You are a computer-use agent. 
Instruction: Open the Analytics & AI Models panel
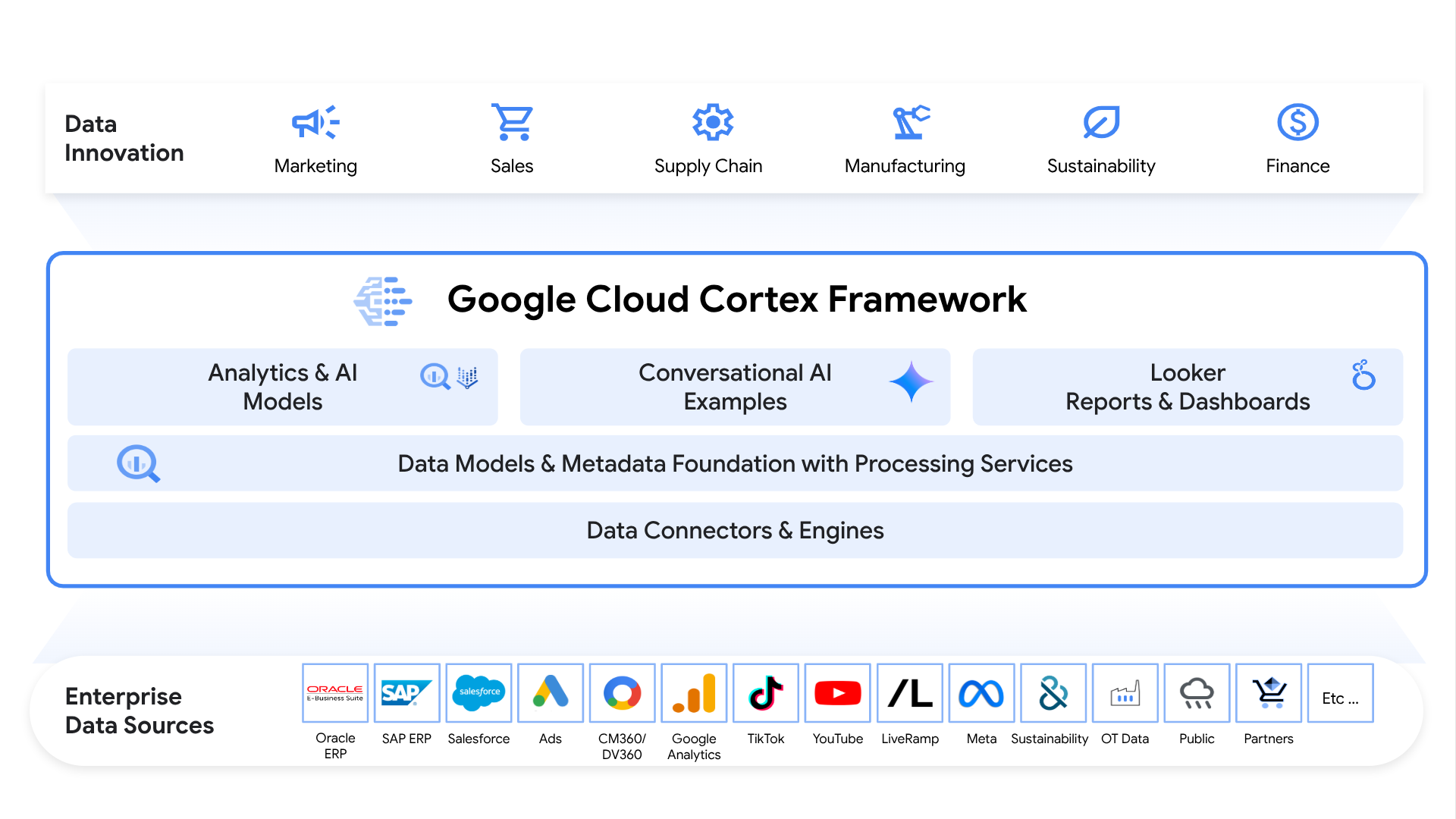[282, 387]
